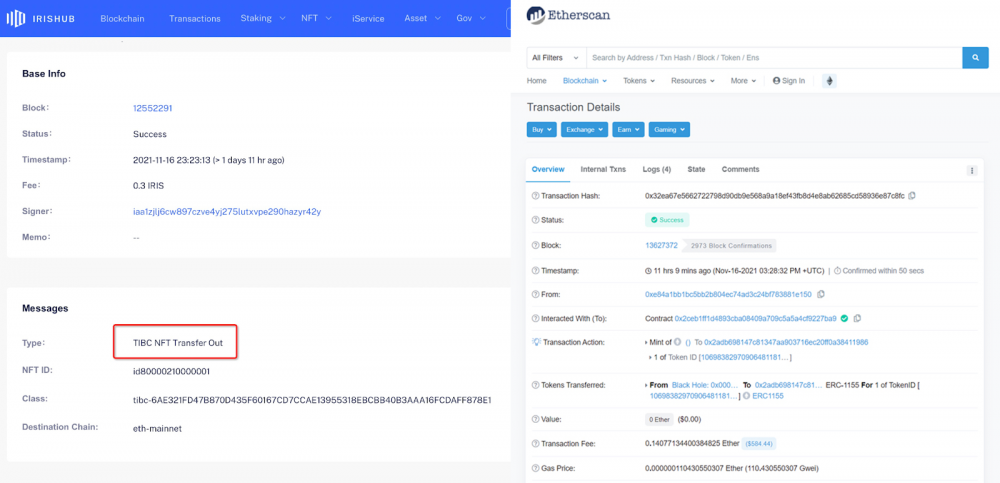
Task: Click the ($584.44) fee badge
Action: pyautogui.click(x=759, y=443)
